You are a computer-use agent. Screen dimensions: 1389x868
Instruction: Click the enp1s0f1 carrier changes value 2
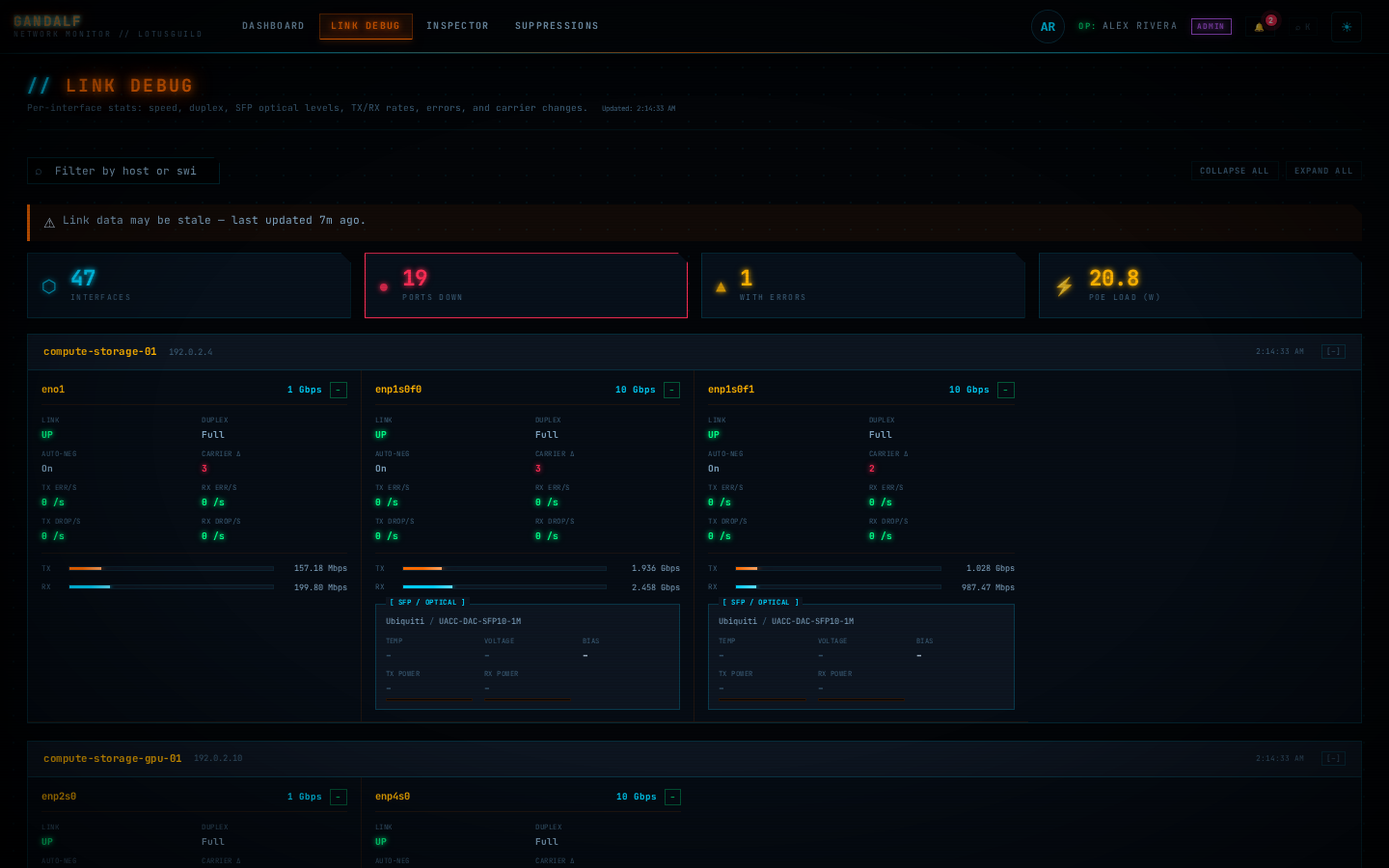pos(872,469)
